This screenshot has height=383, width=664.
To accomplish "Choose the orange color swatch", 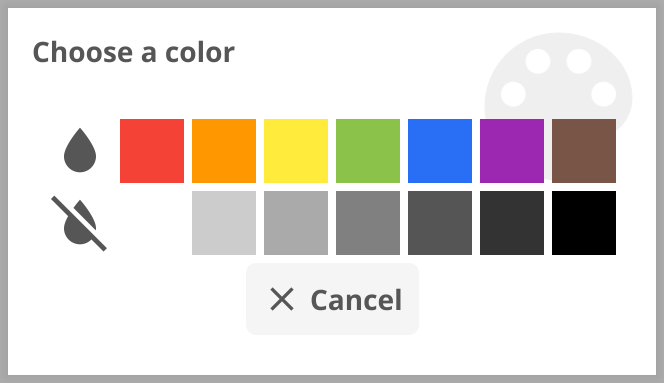I will [x=224, y=151].
